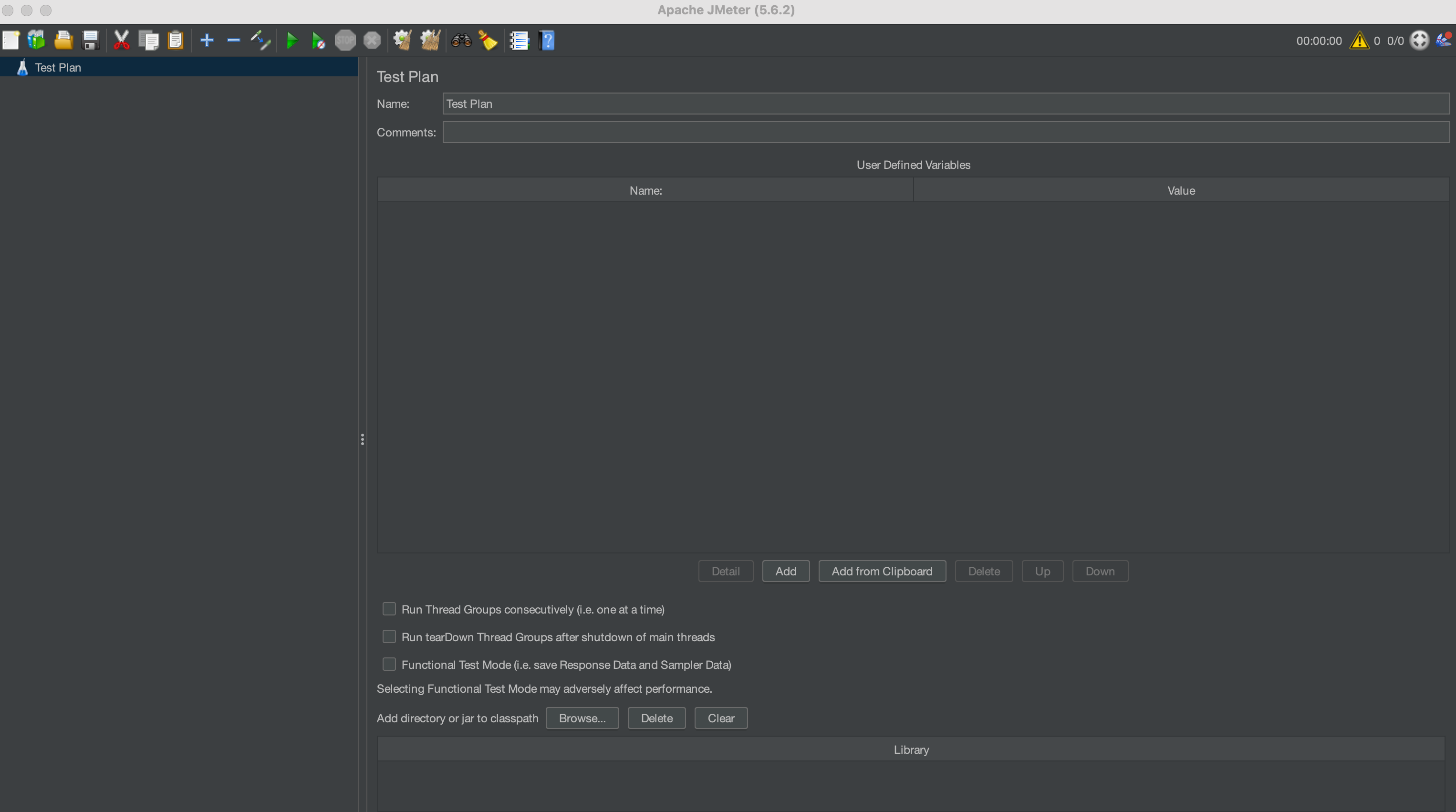1456x812 pixels.
Task: Click the New test plan icon
Action: coord(11,40)
